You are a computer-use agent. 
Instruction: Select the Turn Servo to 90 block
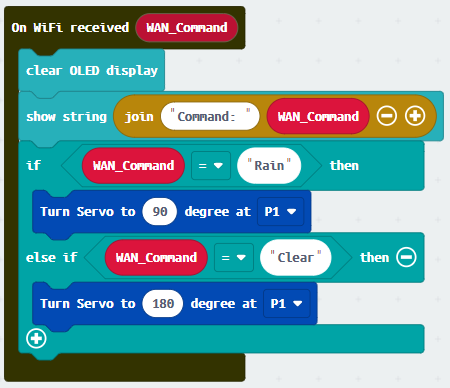coord(88,212)
